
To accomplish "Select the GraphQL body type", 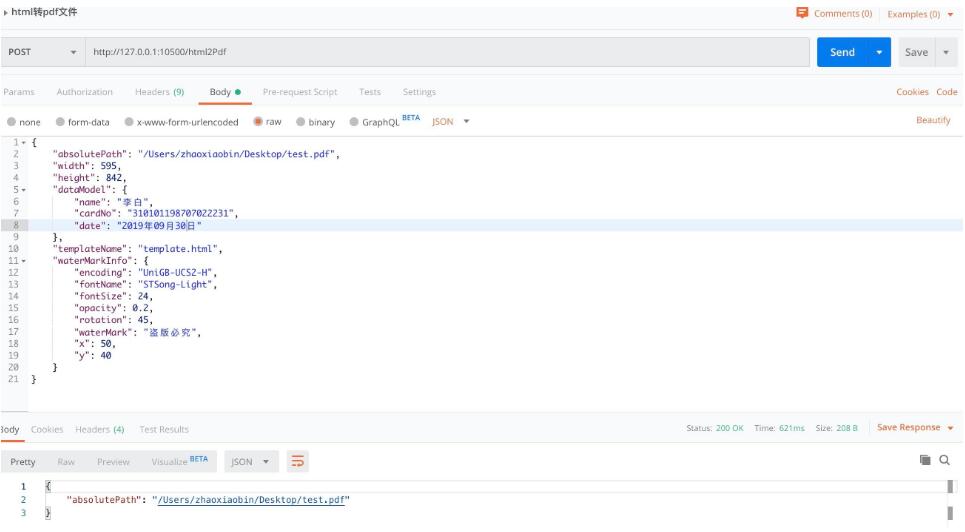I will pyautogui.click(x=354, y=122).
